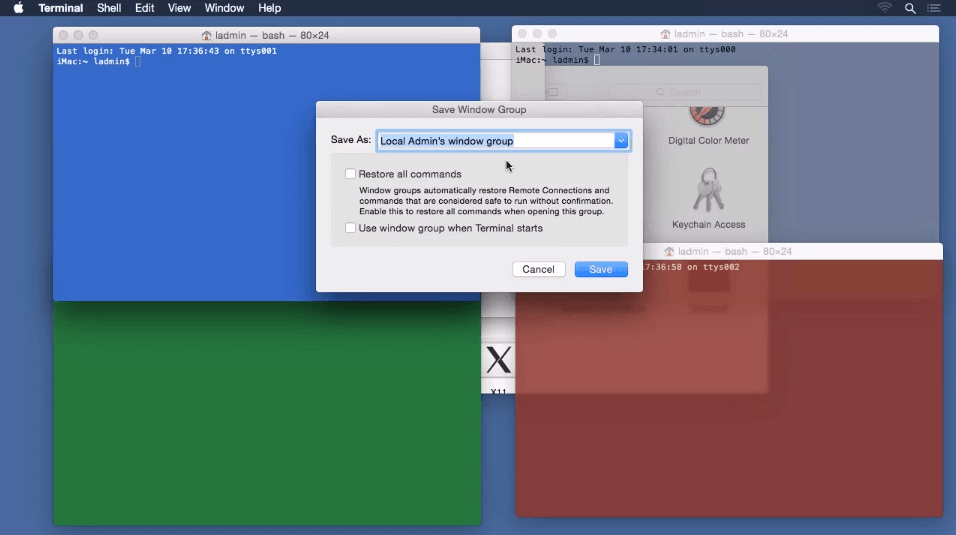The width and height of the screenshot is (956, 535).
Task: Click the Wi-Fi status icon
Action: coord(884,8)
